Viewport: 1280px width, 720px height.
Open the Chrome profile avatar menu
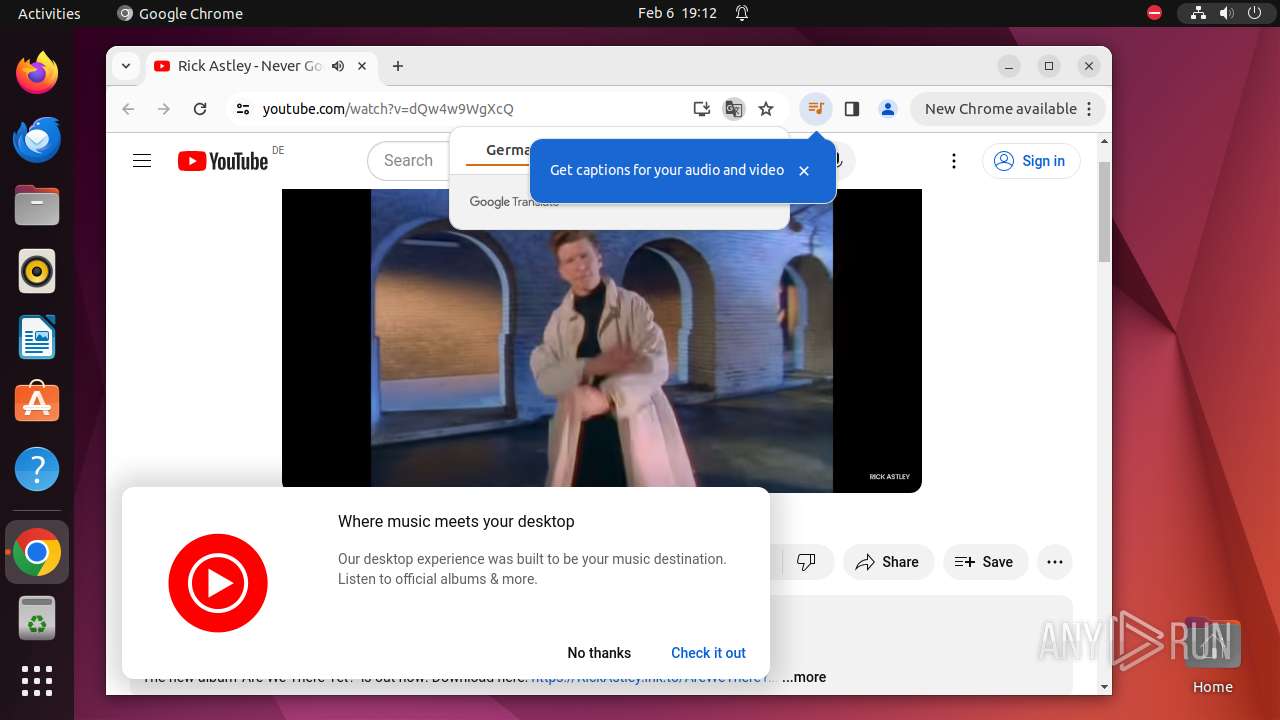pos(888,109)
